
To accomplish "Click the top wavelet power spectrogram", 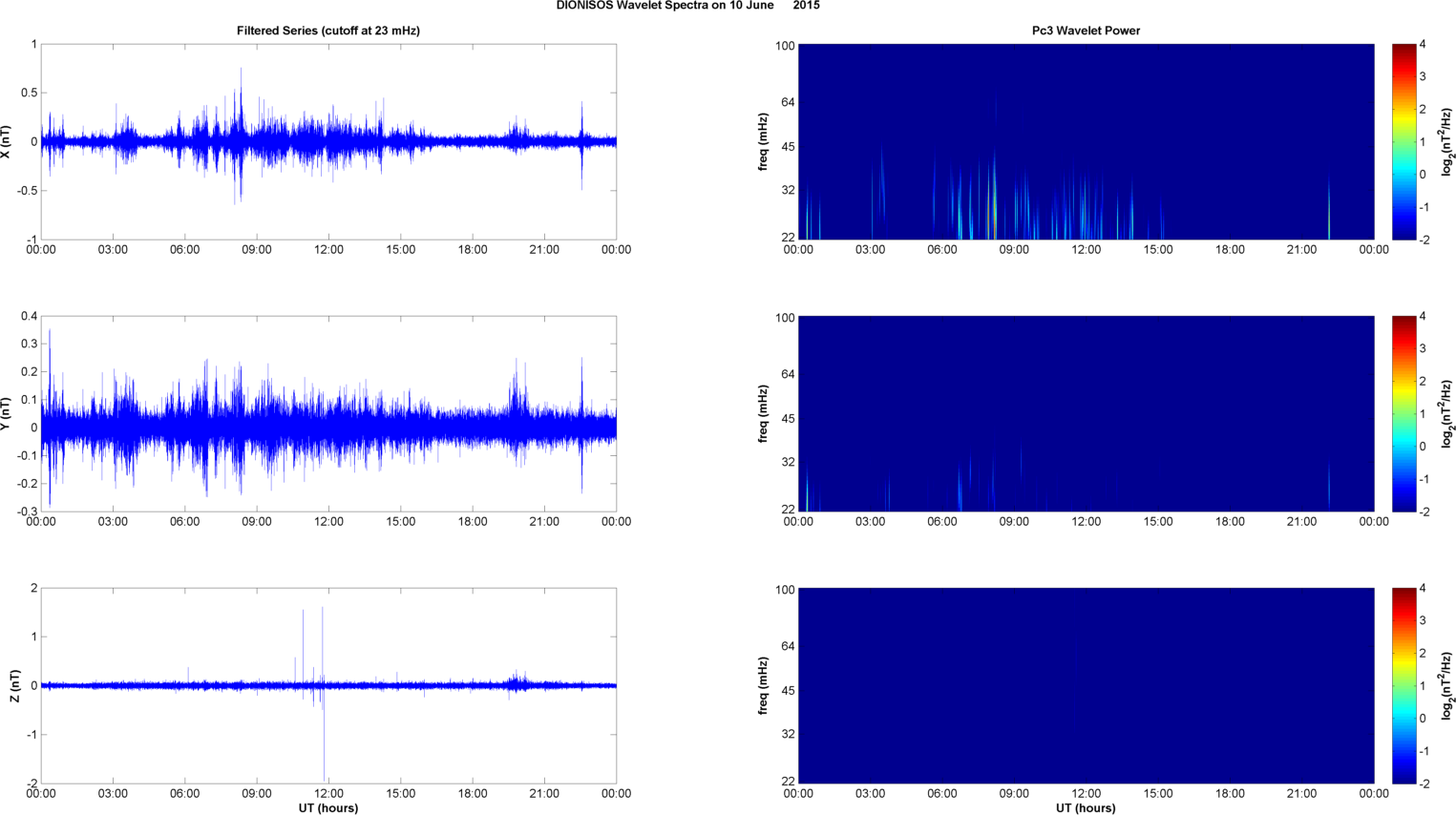I will tap(1086, 141).
